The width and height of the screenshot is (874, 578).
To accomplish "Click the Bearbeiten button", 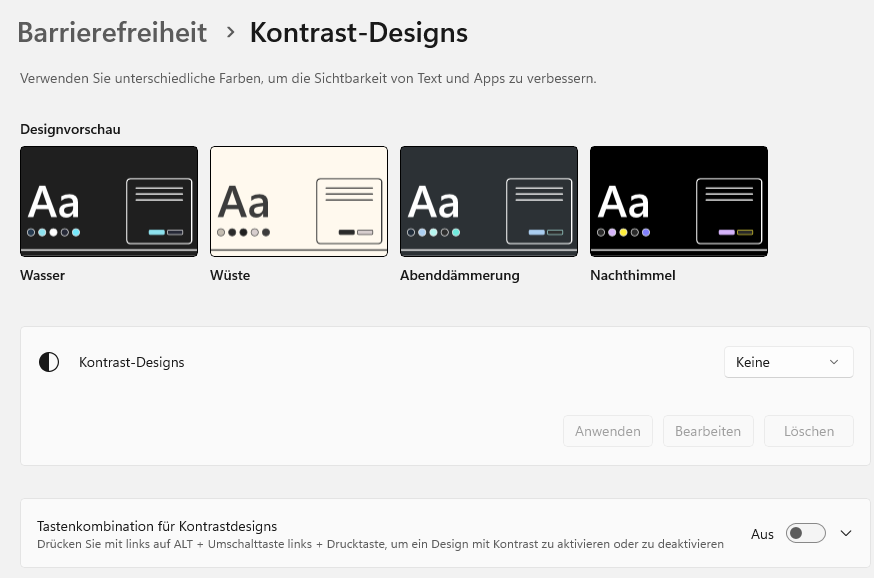I will pyautogui.click(x=708, y=431).
